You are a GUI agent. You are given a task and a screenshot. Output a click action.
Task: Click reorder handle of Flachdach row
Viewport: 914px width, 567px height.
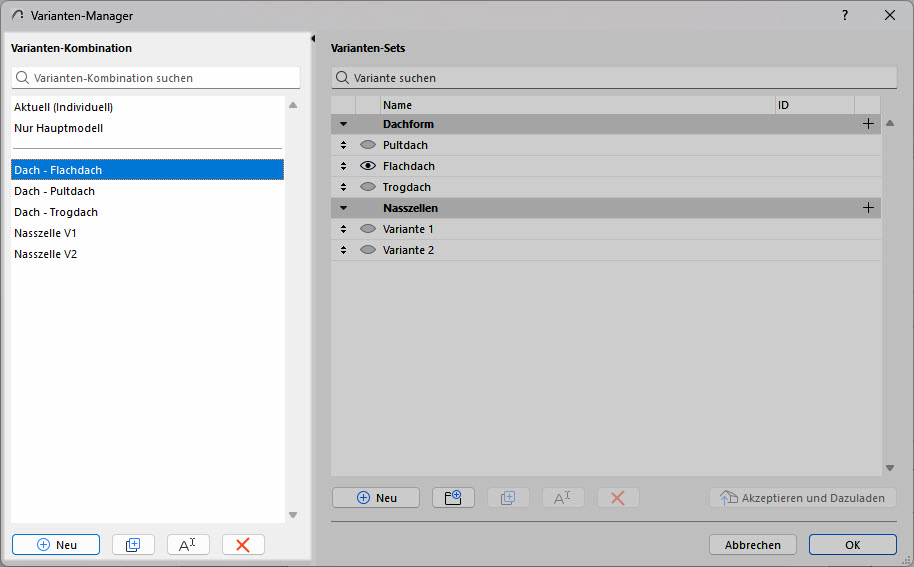click(343, 166)
